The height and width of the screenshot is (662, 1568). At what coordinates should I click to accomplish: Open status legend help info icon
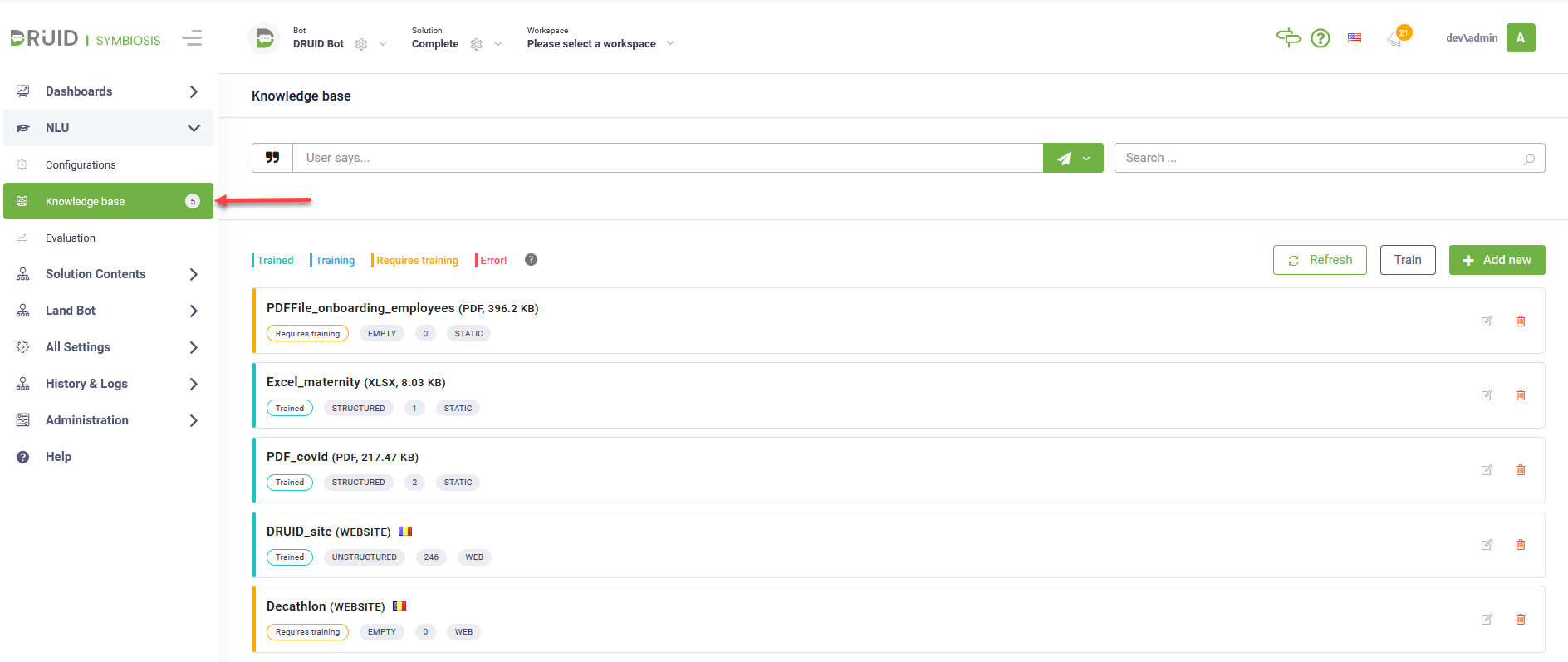point(532,260)
